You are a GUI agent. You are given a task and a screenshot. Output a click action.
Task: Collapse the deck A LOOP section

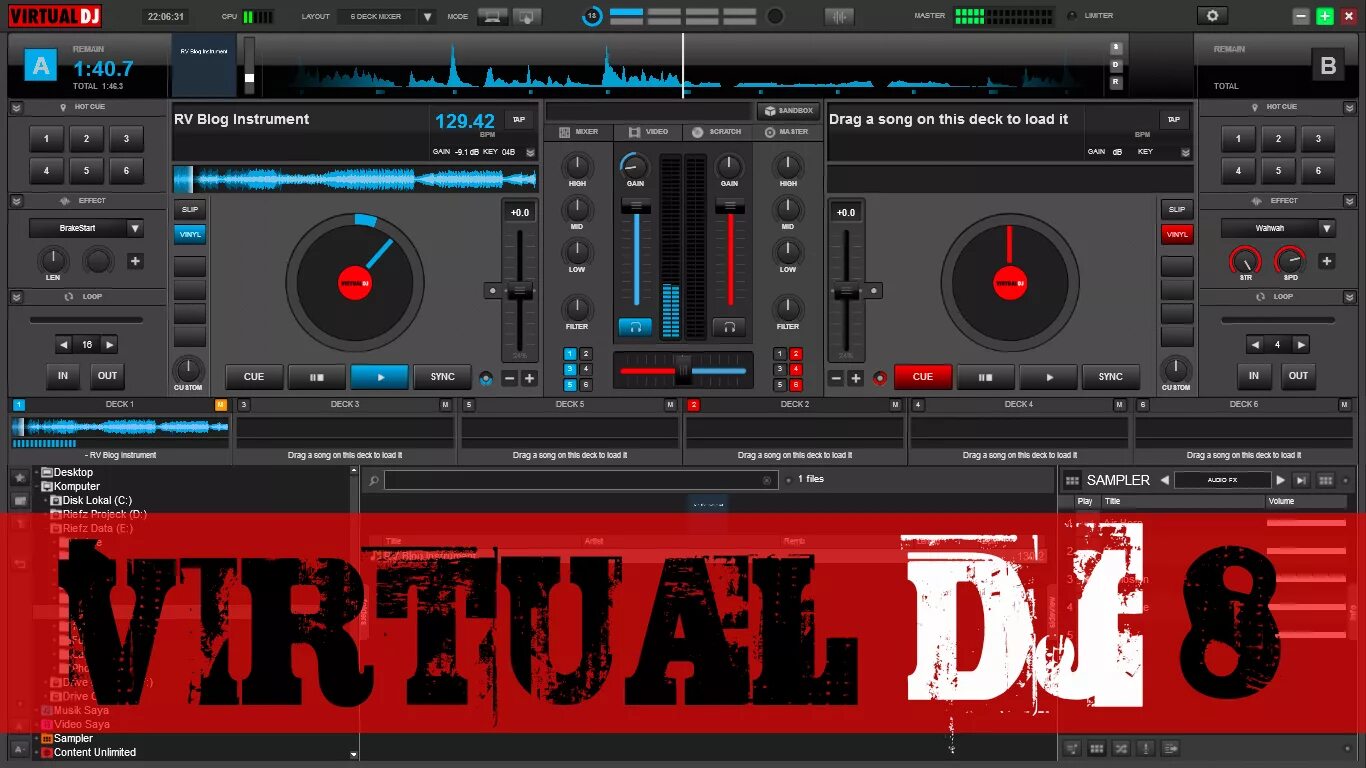[x=17, y=297]
